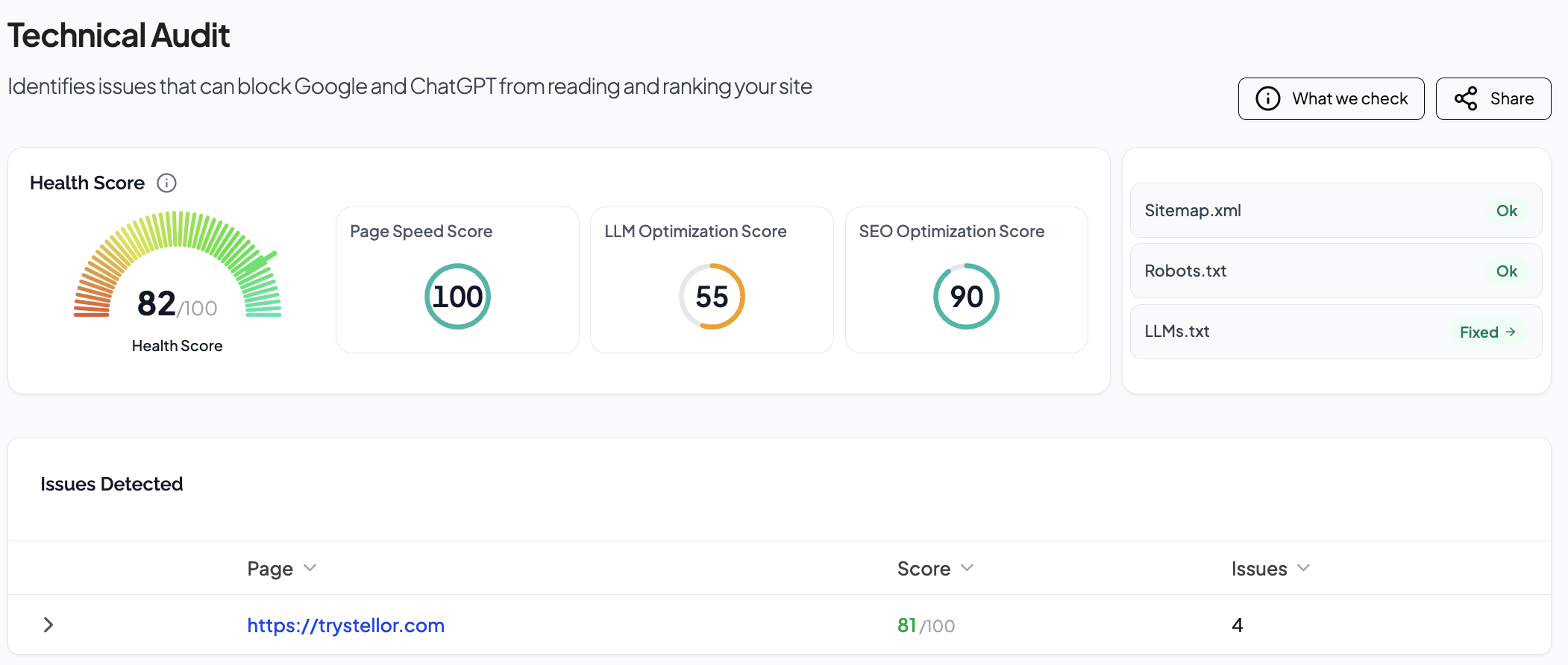Open the What we check button
This screenshot has height=665, width=1568.
tap(1331, 98)
